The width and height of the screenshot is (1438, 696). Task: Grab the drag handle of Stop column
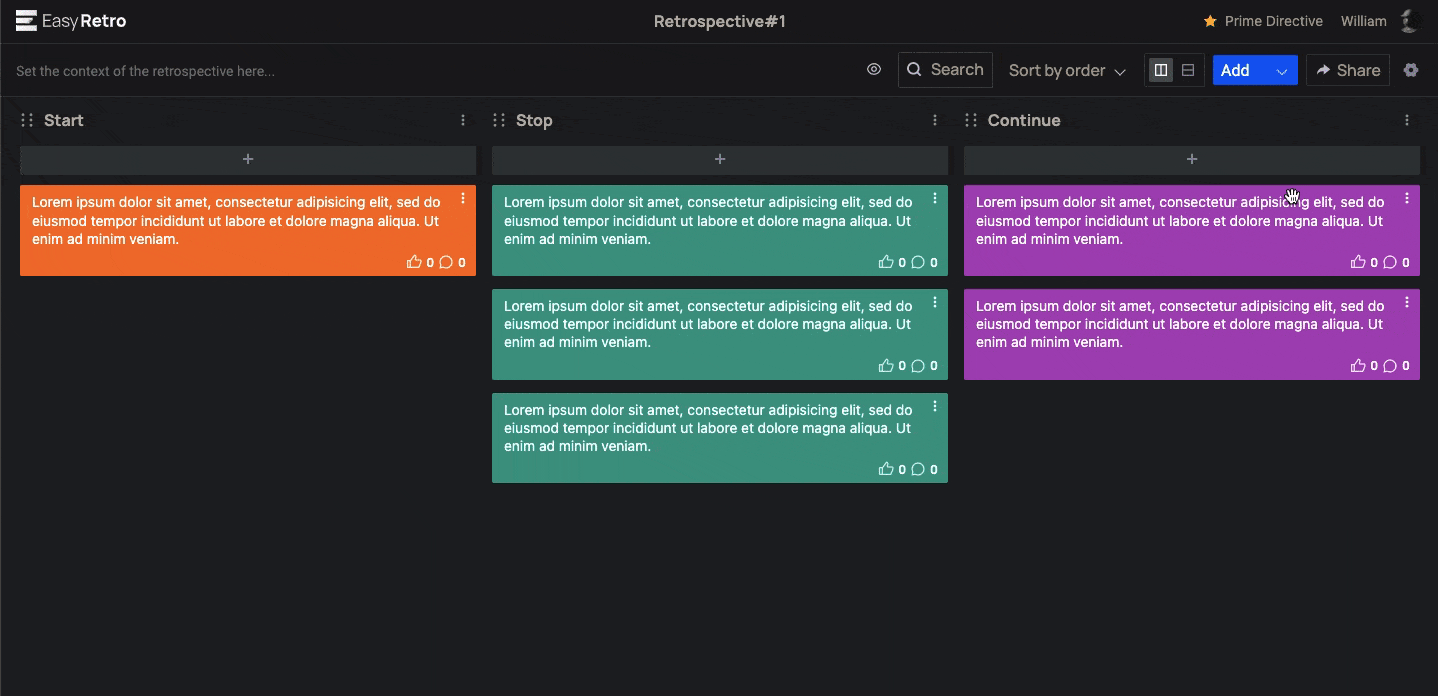[x=499, y=120]
